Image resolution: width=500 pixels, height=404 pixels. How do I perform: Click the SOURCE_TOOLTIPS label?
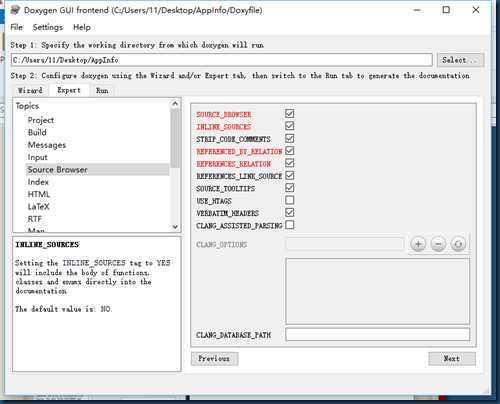tap(226, 188)
